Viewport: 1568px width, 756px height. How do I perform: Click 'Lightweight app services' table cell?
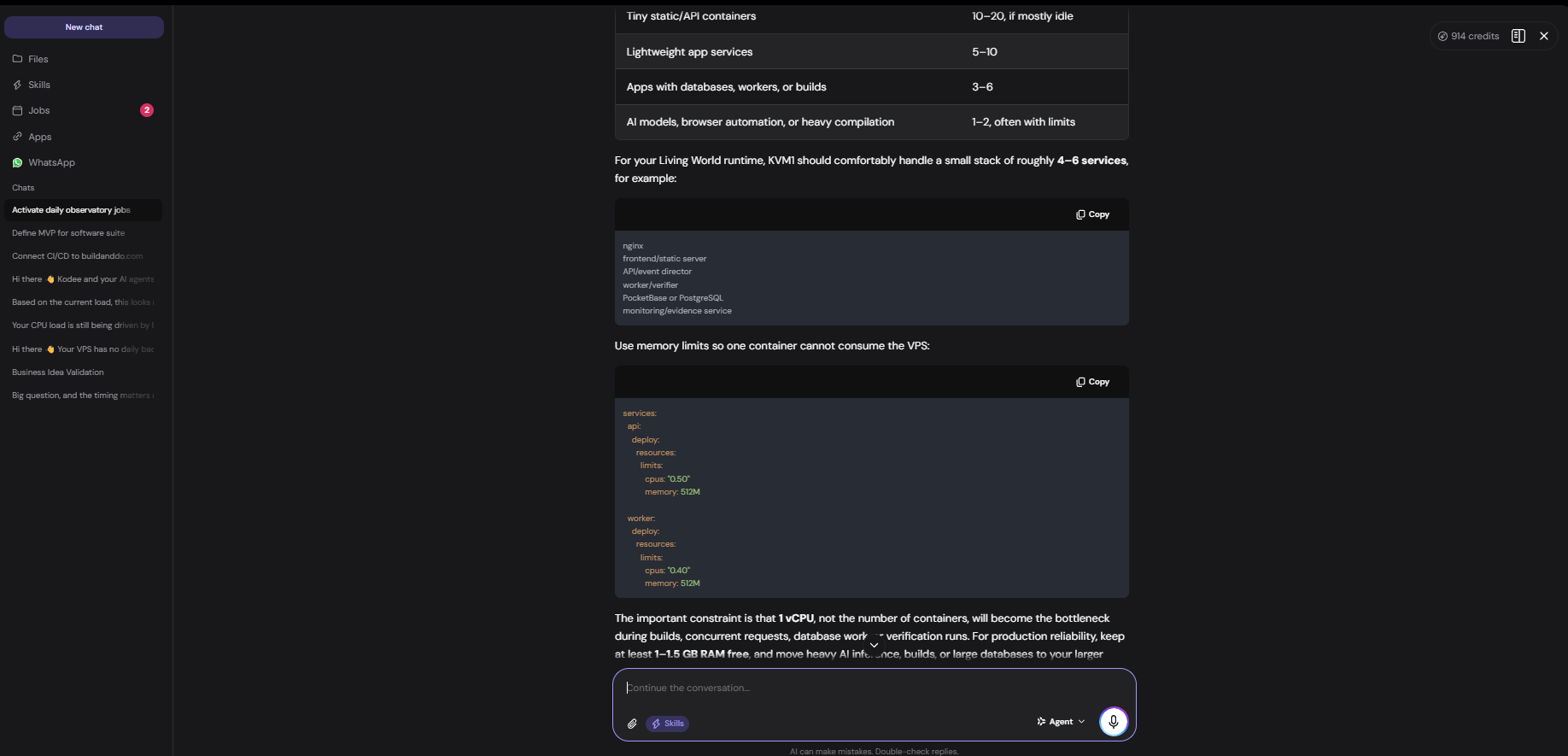(689, 52)
